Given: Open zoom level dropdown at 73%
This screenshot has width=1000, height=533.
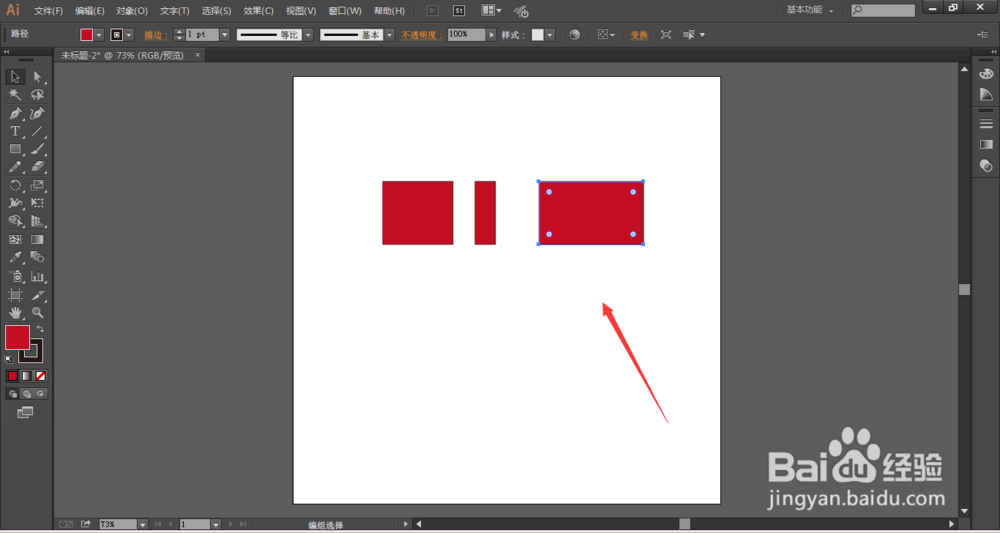Looking at the screenshot, I should (142, 524).
